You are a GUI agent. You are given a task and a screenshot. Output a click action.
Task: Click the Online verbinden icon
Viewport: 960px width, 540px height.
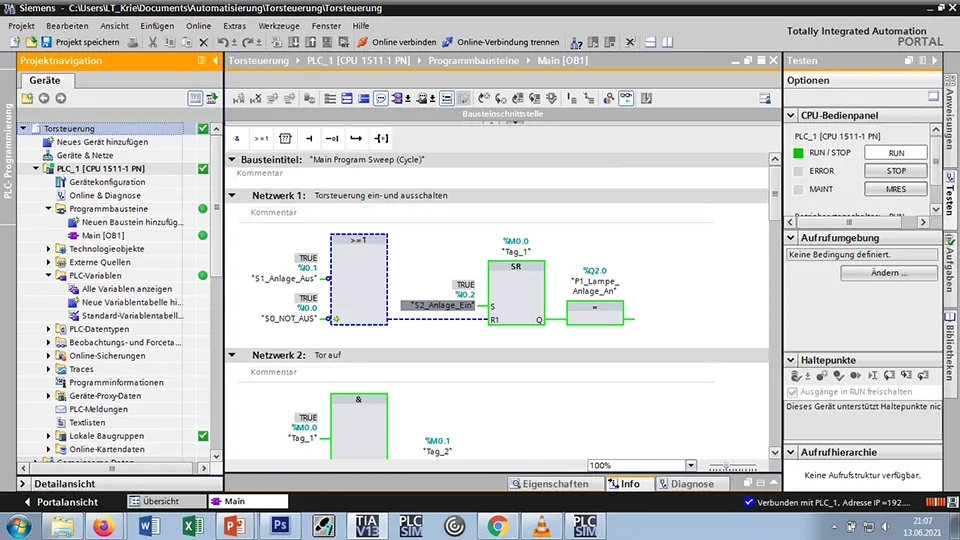pyautogui.click(x=362, y=42)
